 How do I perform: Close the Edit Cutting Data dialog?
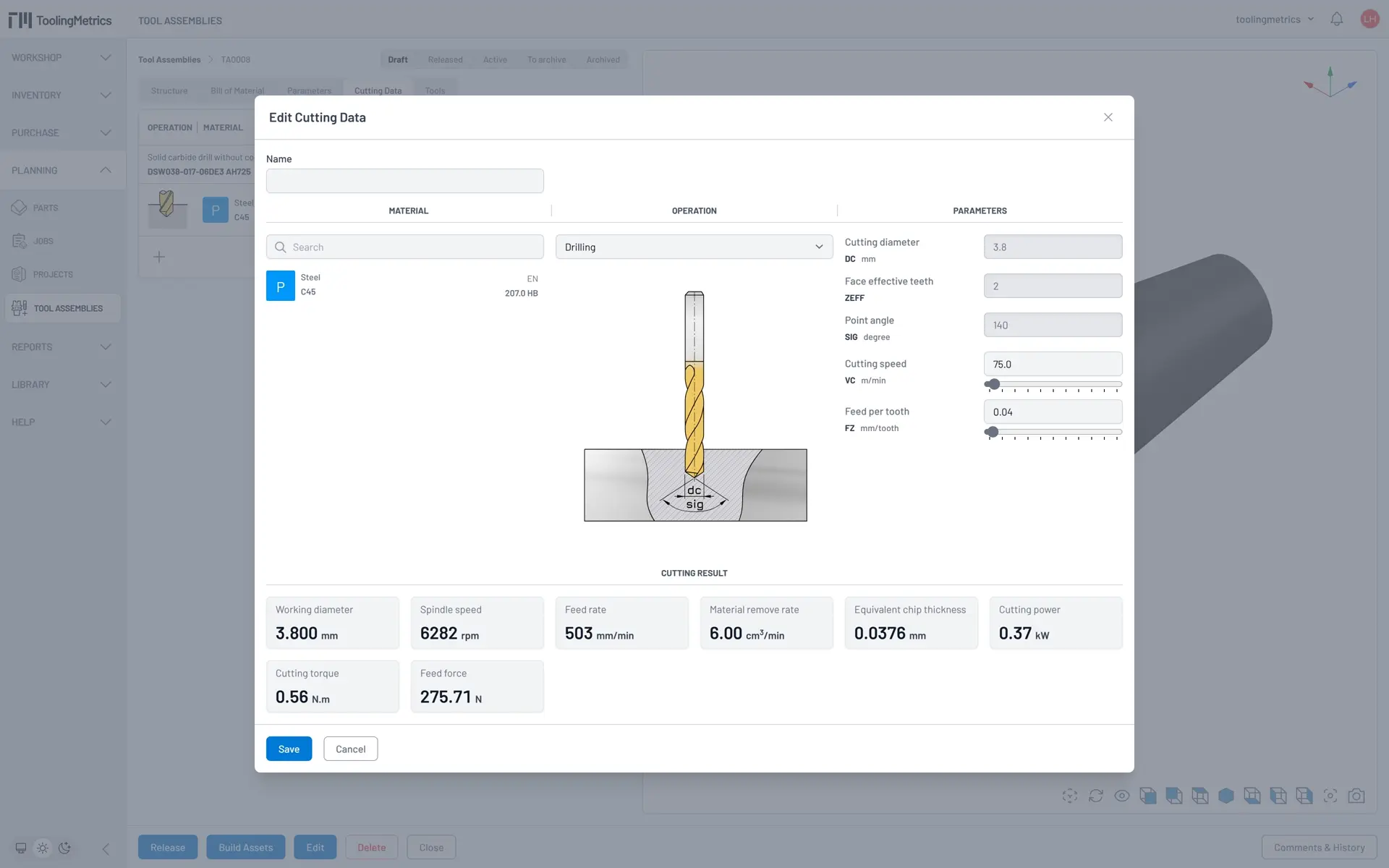click(1108, 117)
